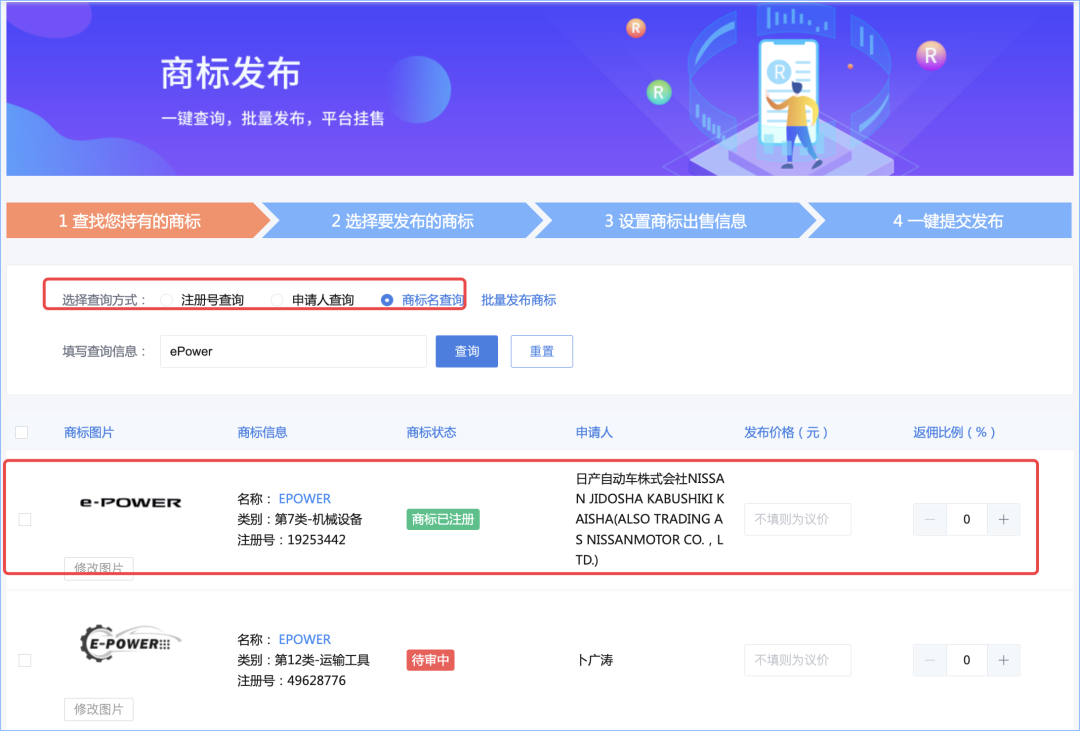1080x731 pixels.
Task: Click the applicant name 卜广涛
Action: pyautogui.click(x=594, y=660)
